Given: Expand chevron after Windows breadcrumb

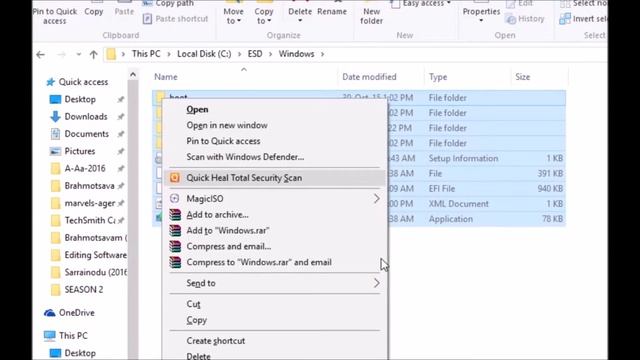Looking at the screenshot, I should (x=322, y=54).
